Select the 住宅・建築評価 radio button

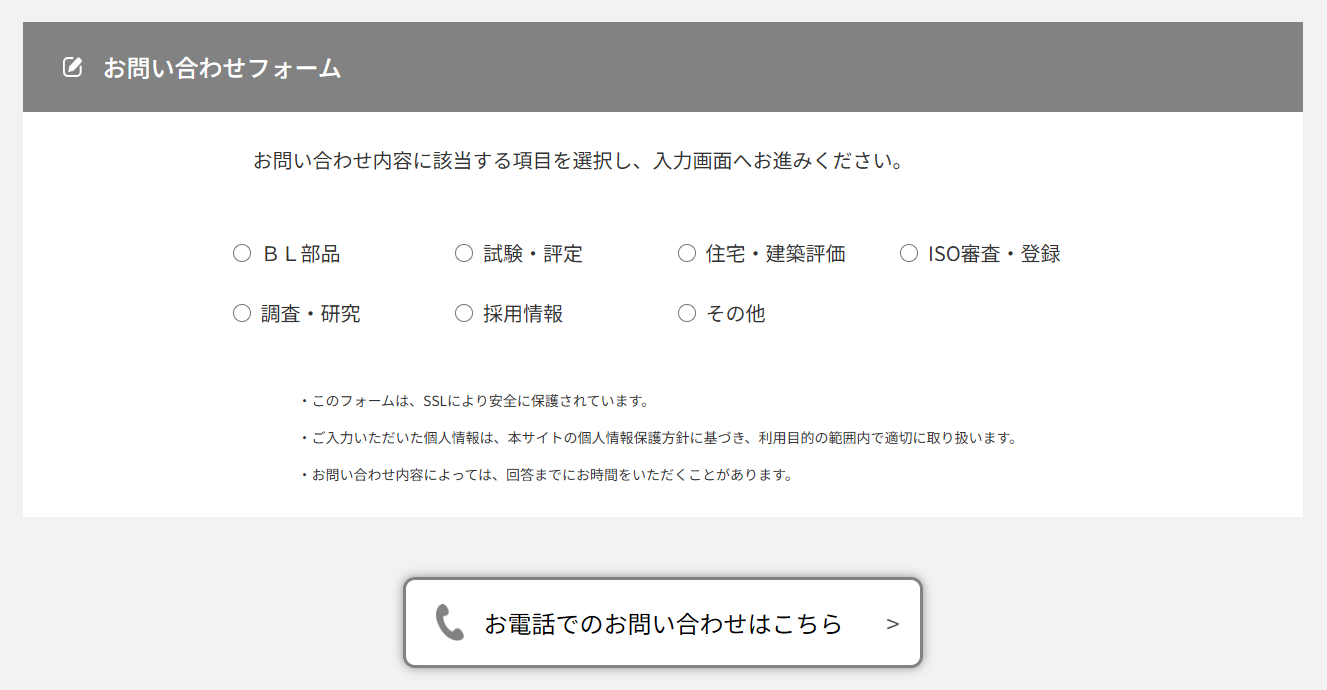(687, 254)
